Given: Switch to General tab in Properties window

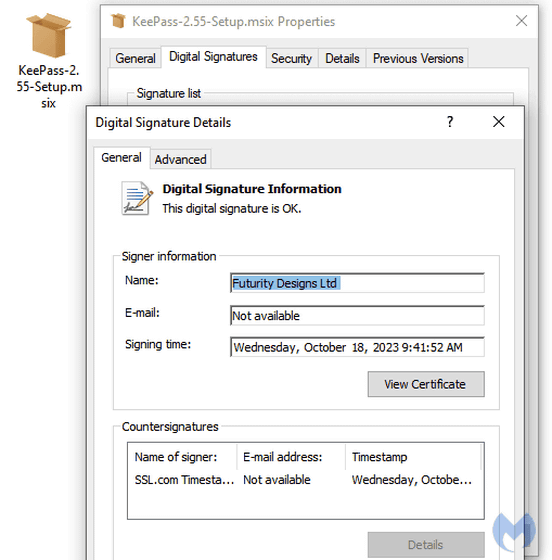Looking at the screenshot, I should coord(135,58).
